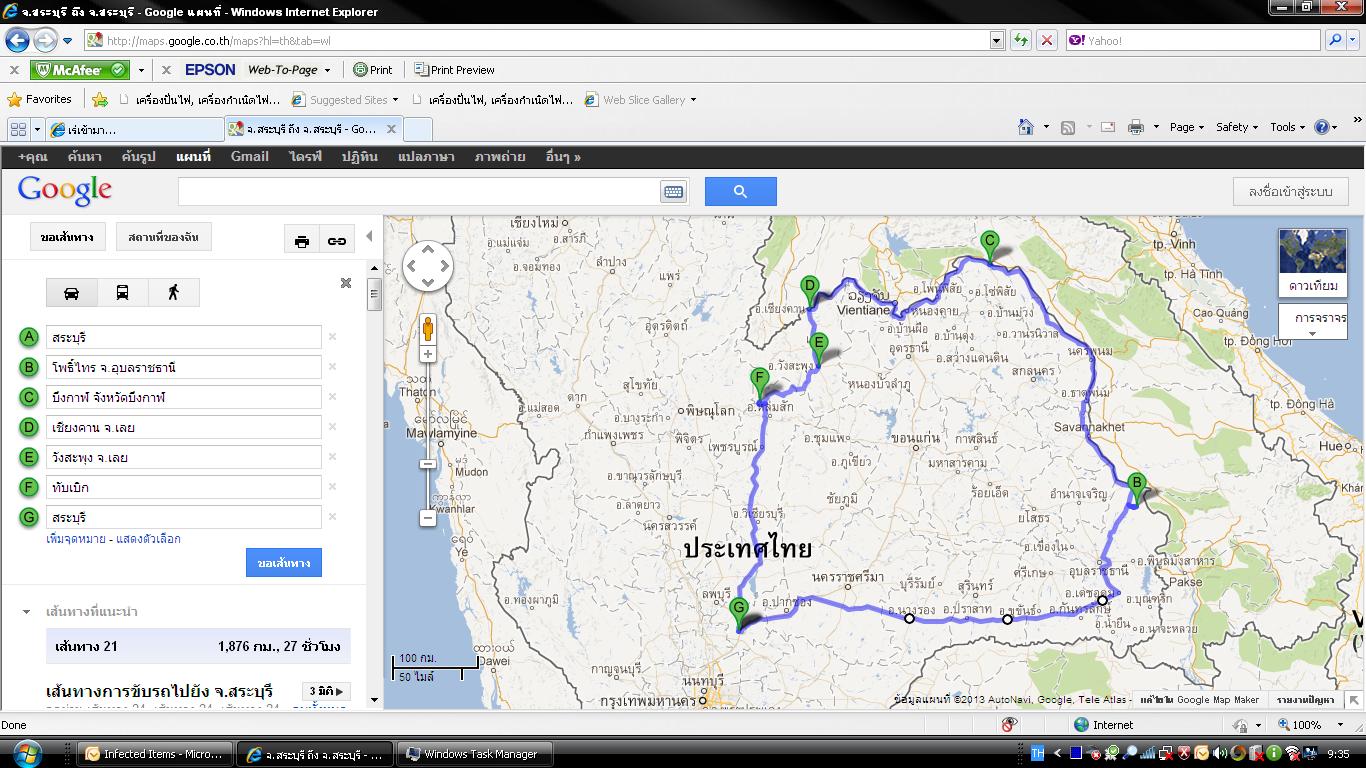Click the add destination link
The image size is (1366, 768).
coord(75,539)
